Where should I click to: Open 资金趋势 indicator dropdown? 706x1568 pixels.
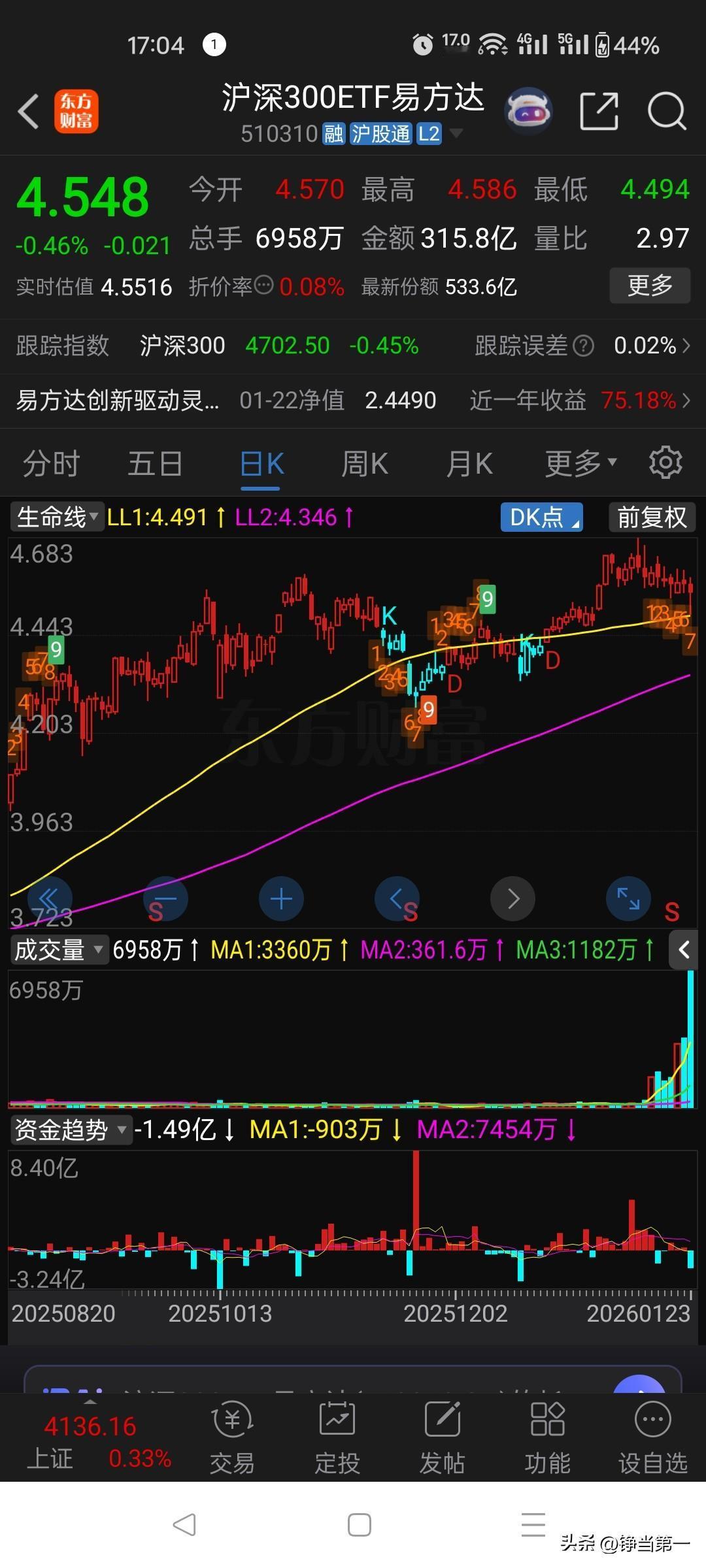[x=71, y=1129]
